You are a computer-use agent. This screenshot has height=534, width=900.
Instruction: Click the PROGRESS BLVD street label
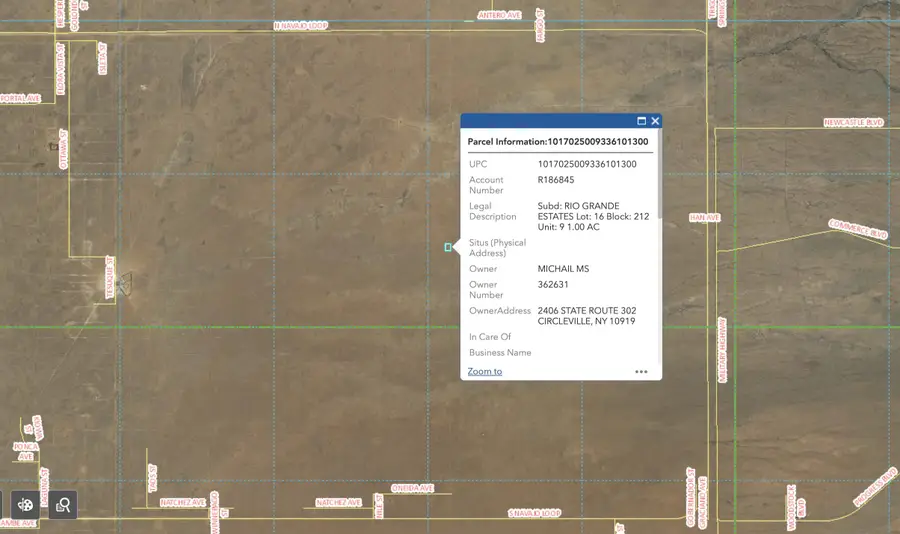875,487
